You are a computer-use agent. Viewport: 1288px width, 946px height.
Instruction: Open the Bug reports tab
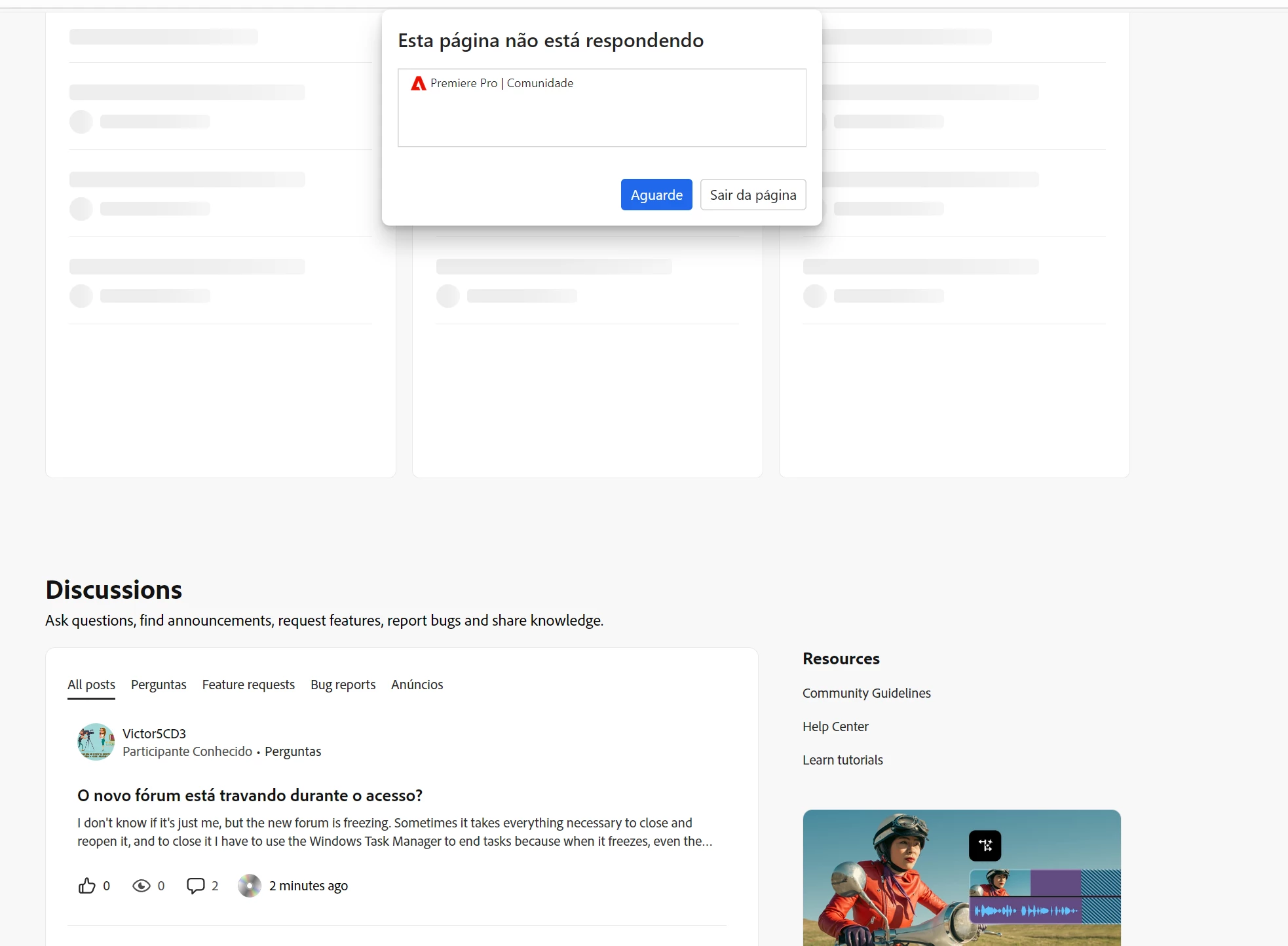tap(343, 685)
